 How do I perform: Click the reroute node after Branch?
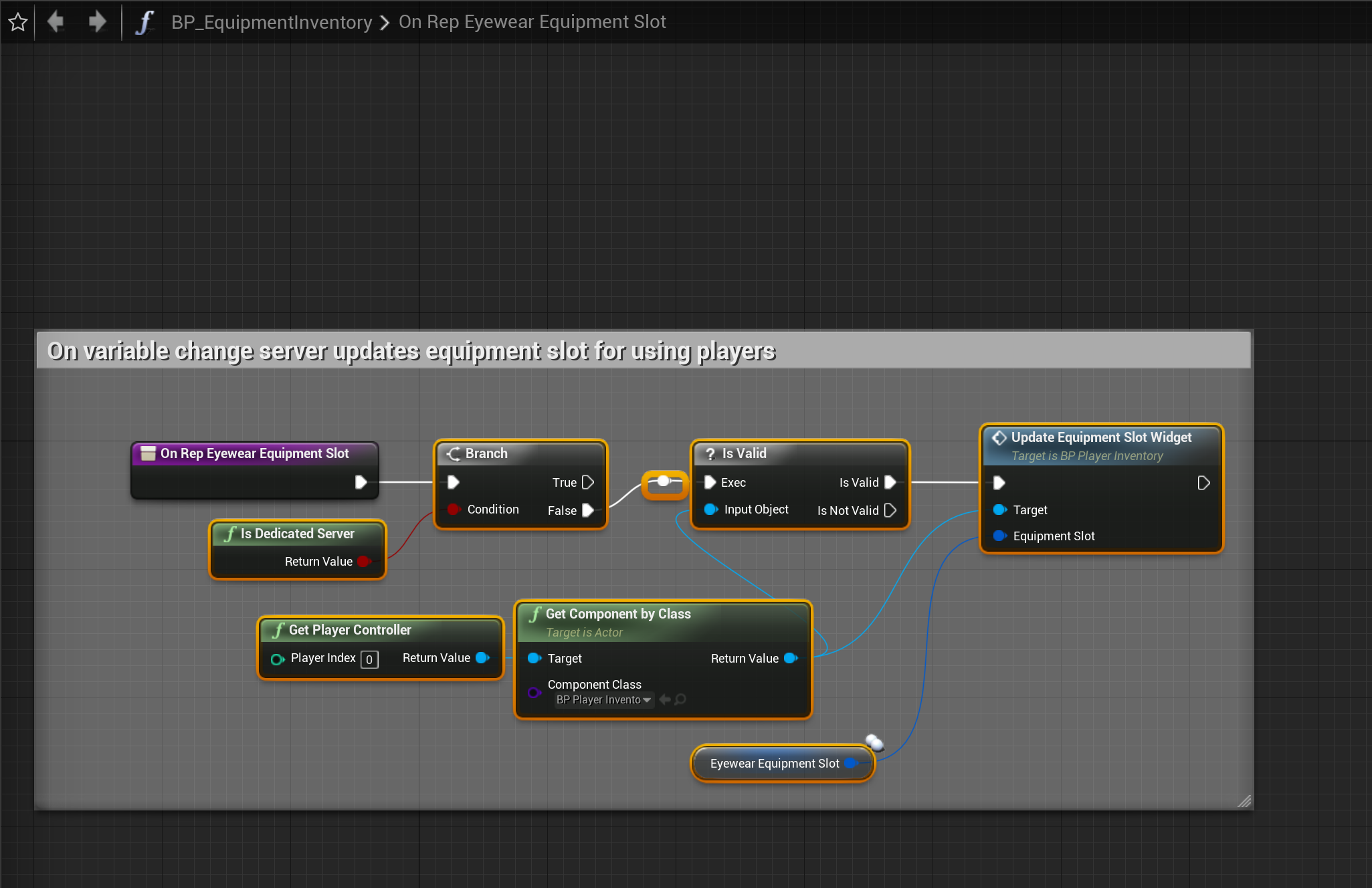pos(664,482)
